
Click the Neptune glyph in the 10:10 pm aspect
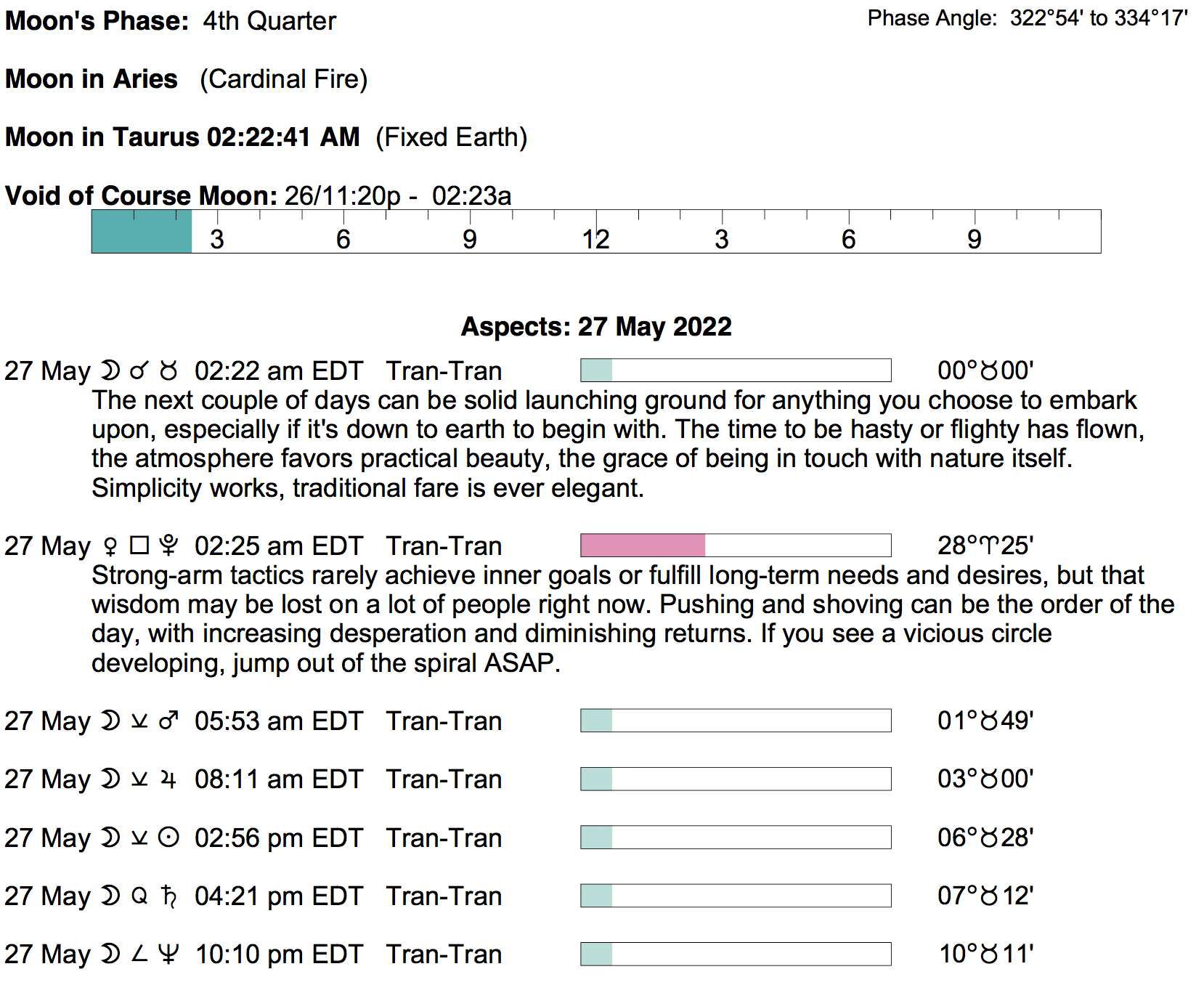(x=168, y=954)
